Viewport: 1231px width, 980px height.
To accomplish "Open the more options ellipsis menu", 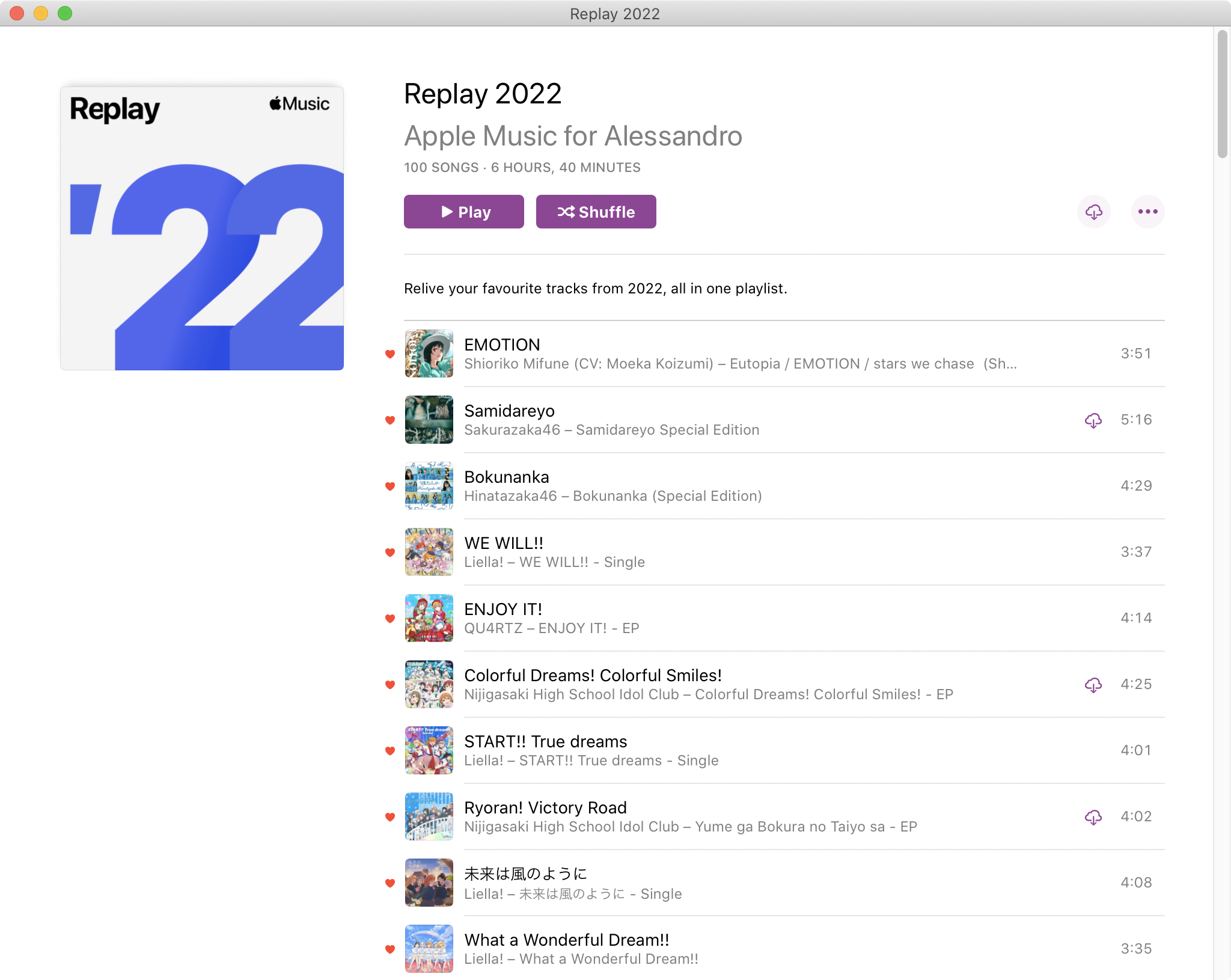I will click(x=1147, y=212).
